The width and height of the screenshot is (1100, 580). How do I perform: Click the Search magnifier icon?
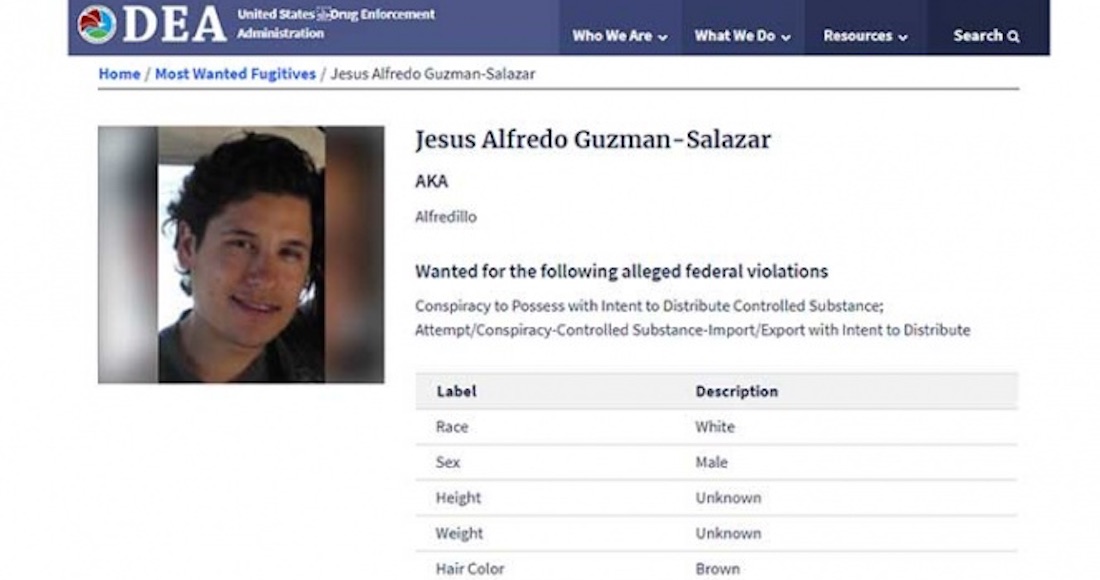tap(1014, 36)
